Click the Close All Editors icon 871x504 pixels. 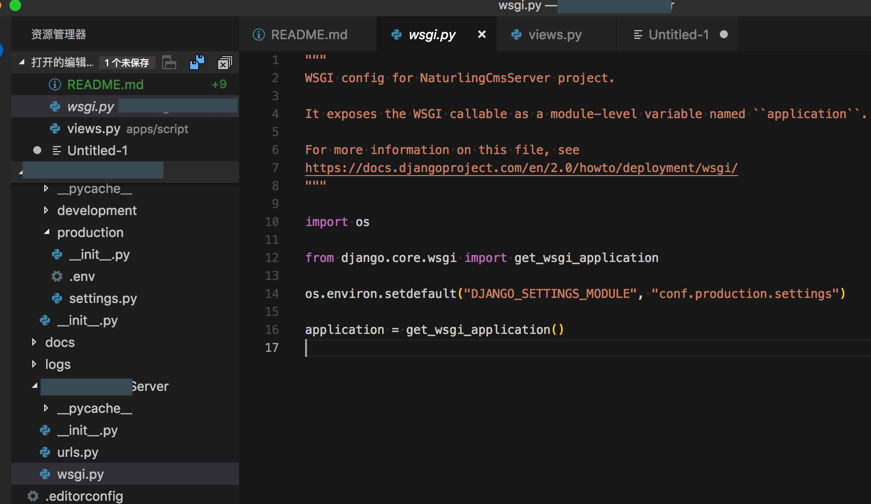pos(224,63)
